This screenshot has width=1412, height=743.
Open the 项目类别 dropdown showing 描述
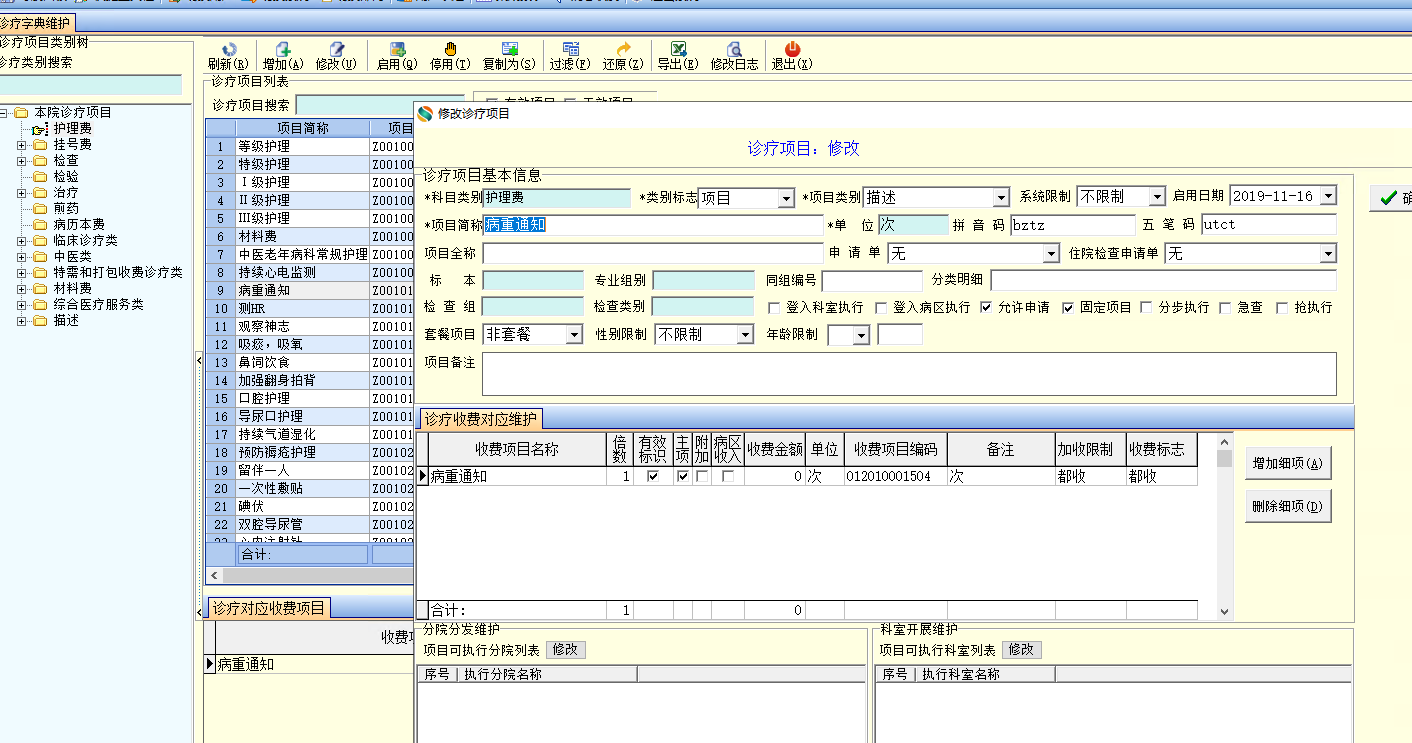click(1001, 198)
